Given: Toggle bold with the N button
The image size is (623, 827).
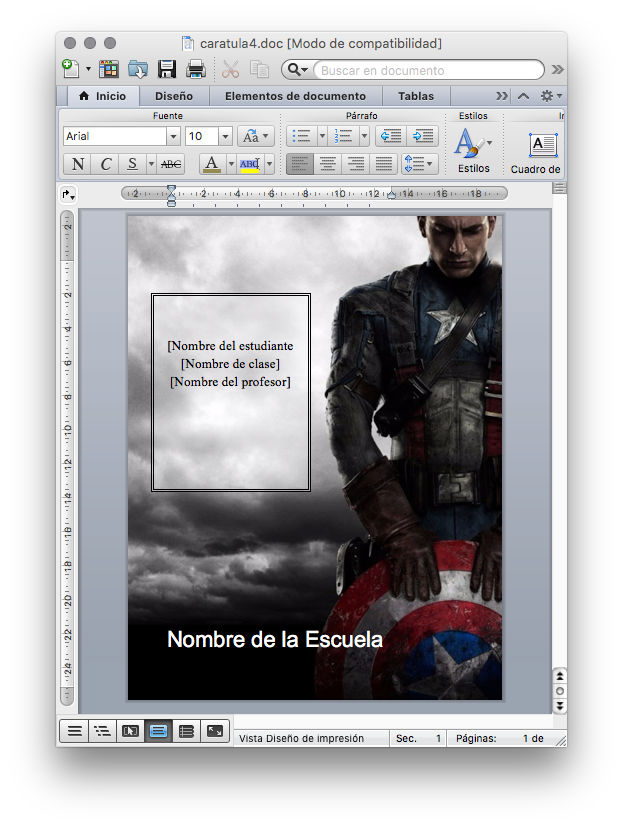Looking at the screenshot, I should (x=78, y=164).
